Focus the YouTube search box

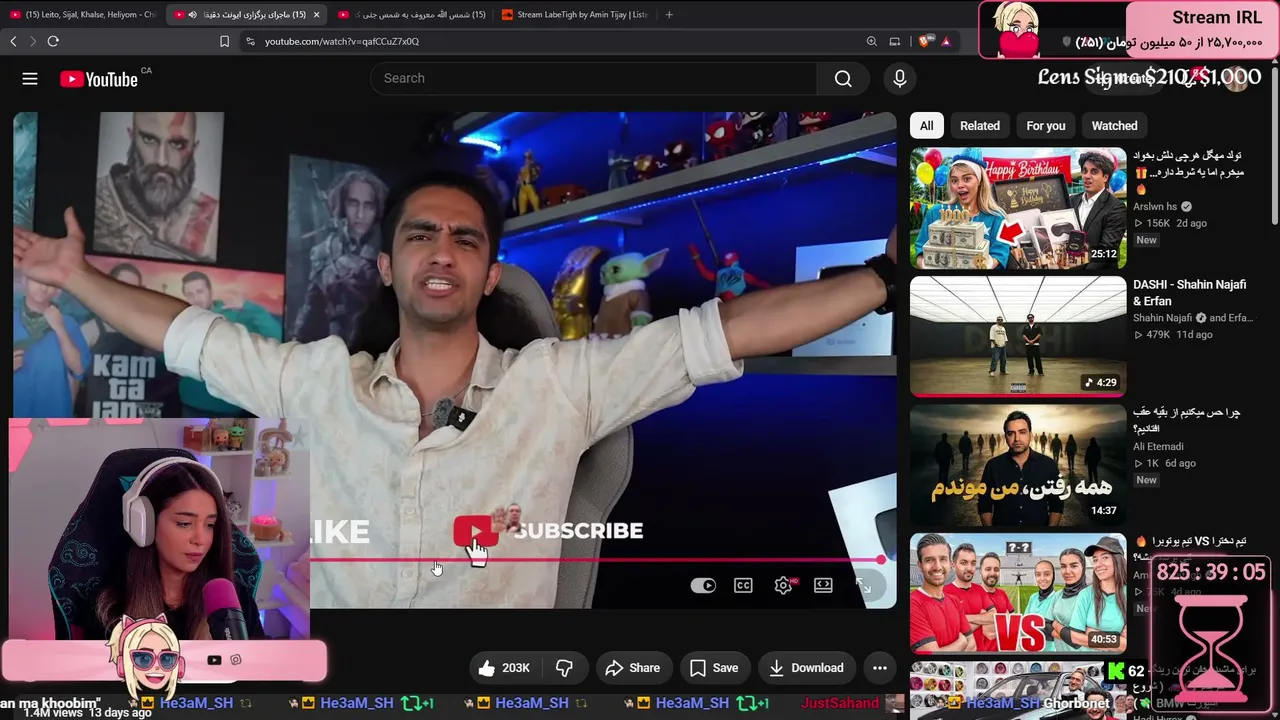point(594,79)
